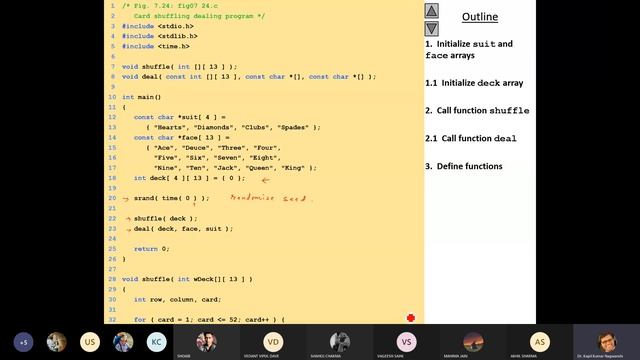Click the Hearts, Diamonds, Clubs, Spades initializer line
The height and width of the screenshot is (360, 640).
tap(233, 128)
